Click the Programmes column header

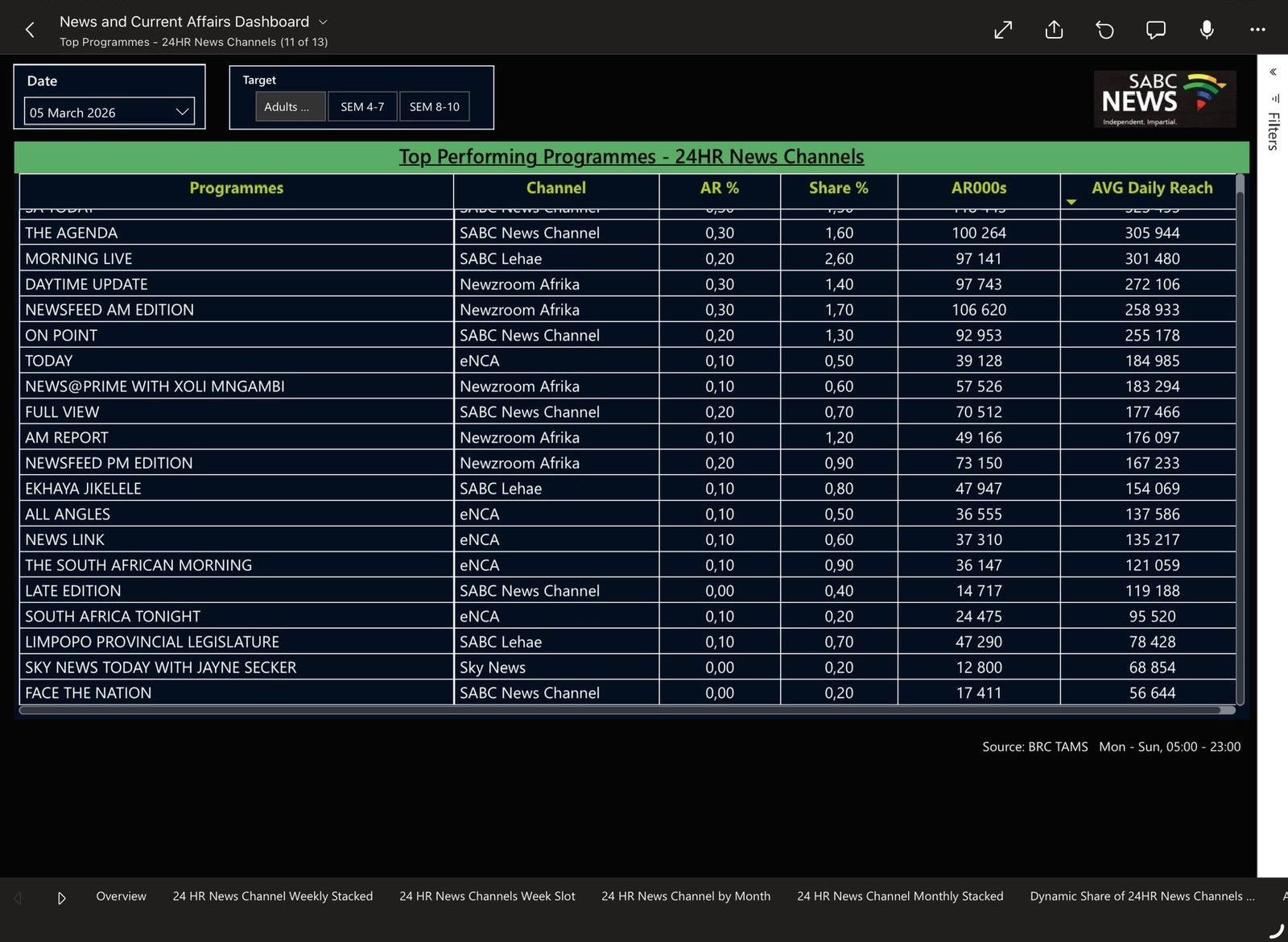click(x=236, y=188)
